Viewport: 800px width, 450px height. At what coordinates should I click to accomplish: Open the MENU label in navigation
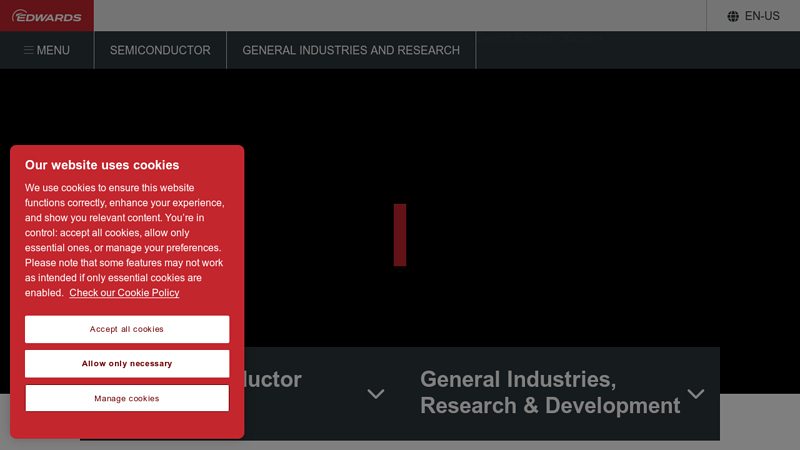tap(53, 50)
